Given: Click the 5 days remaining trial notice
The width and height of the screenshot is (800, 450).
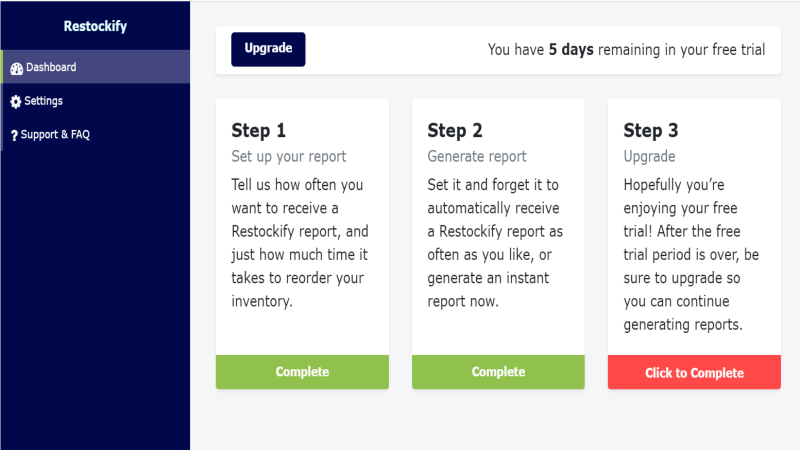Looking at the screenshot, I should (x=626, y=49).
